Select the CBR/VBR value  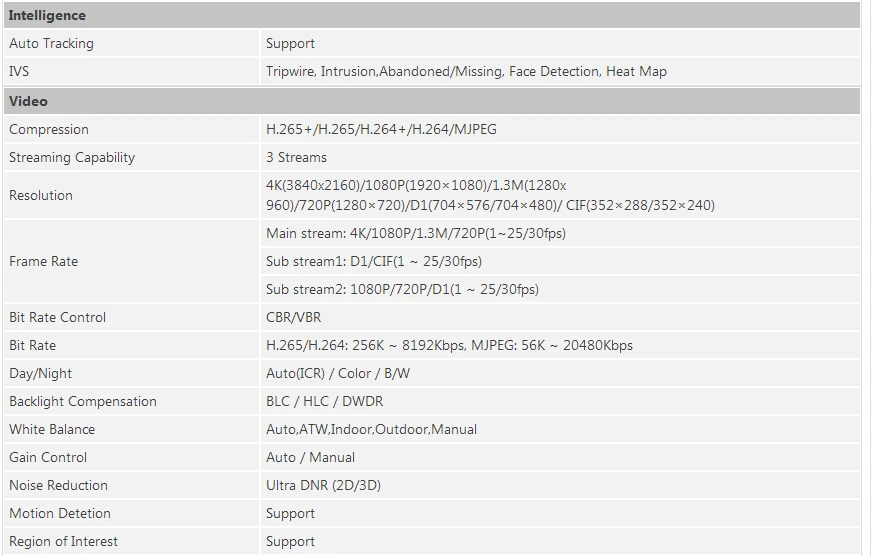point(294,318)
